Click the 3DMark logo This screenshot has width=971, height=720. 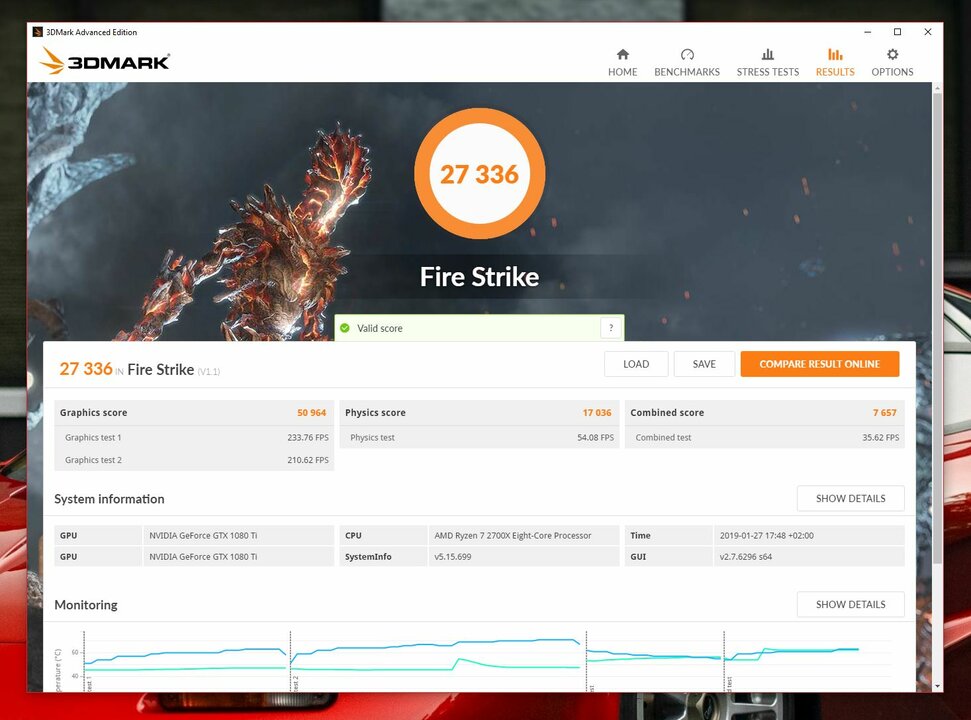[104, 61]
